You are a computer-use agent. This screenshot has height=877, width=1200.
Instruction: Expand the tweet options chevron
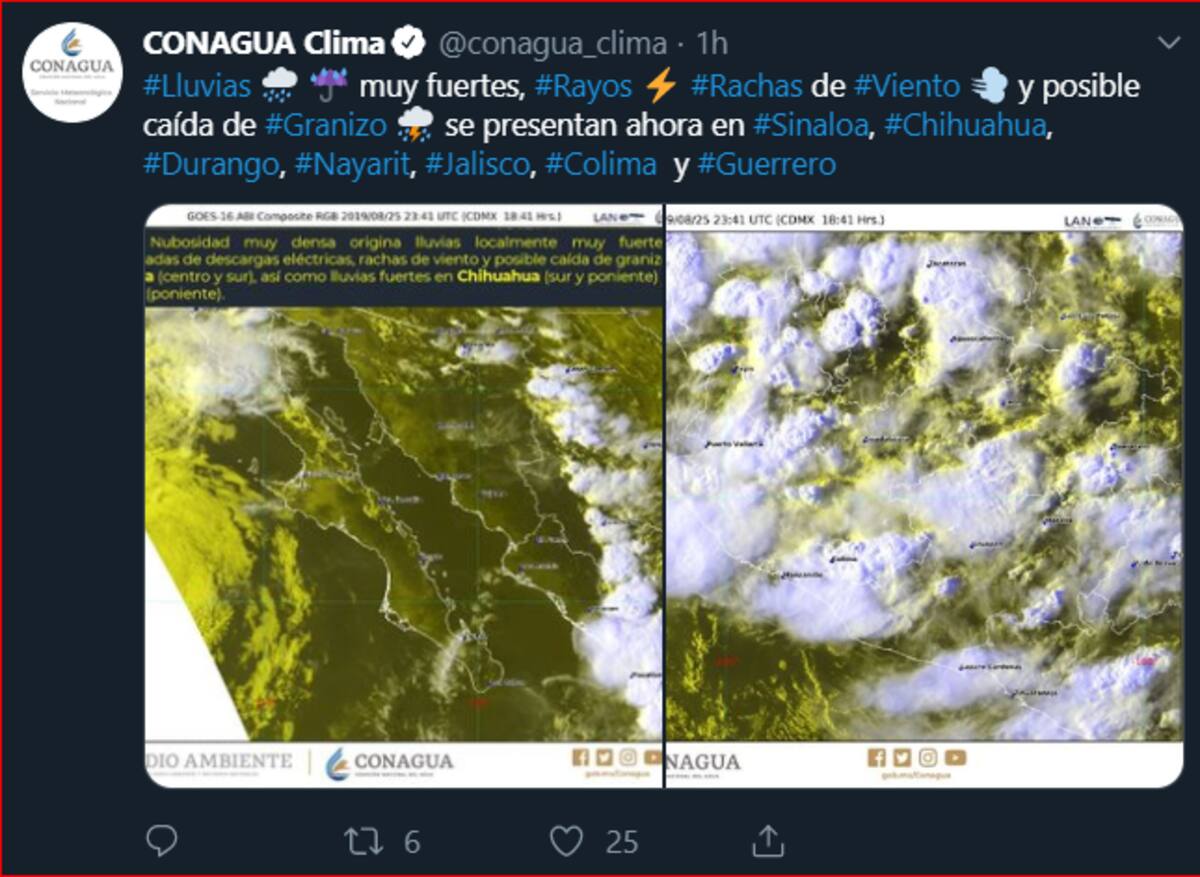(x=1168, y=43)
